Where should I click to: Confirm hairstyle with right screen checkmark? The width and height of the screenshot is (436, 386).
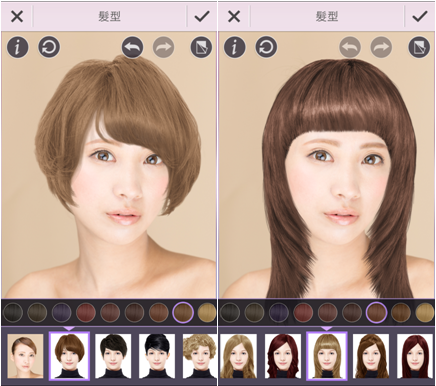[x=420, y=16]
